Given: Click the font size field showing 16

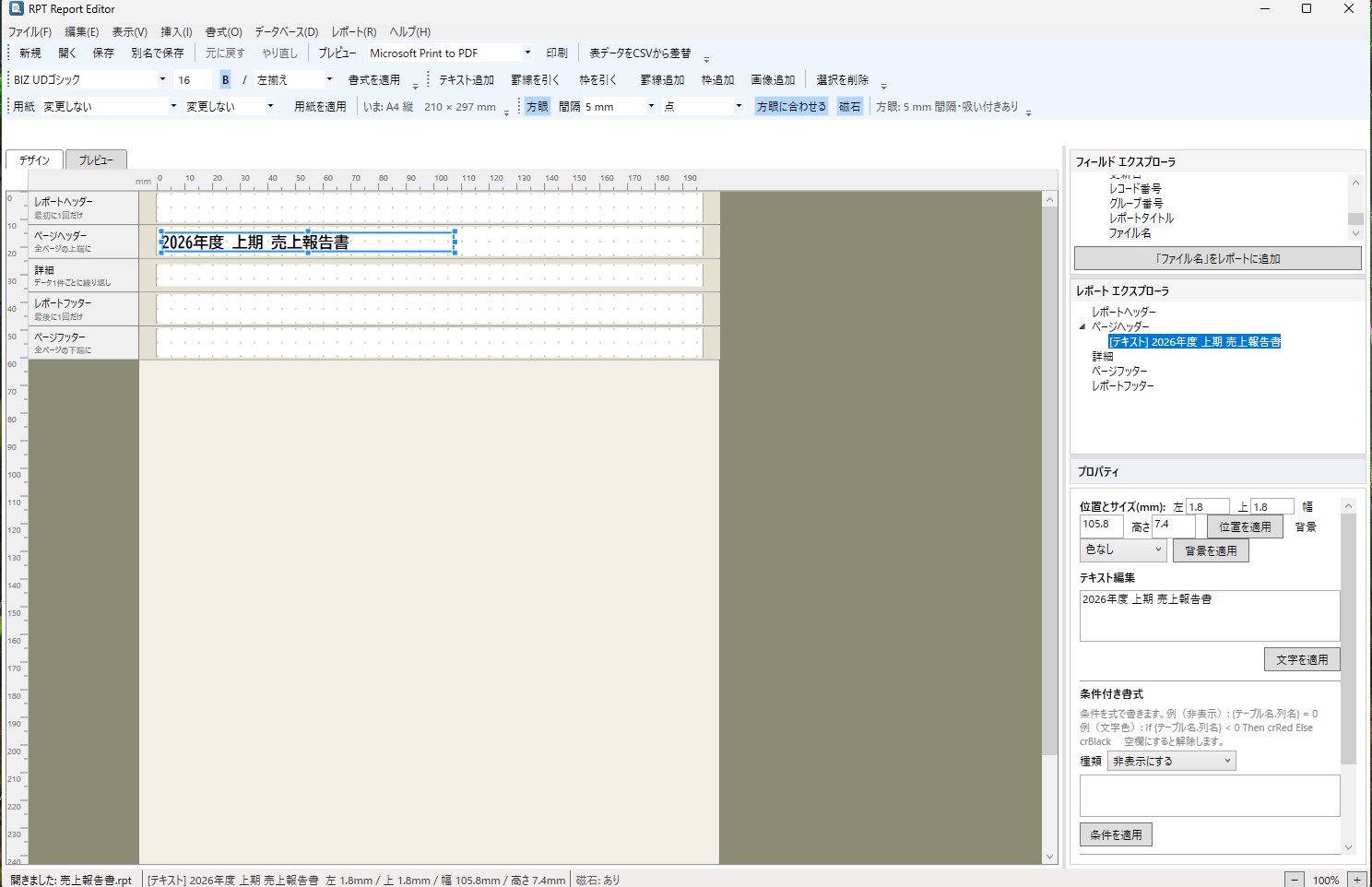Looking at the screenshot, I should pyautogui.click(x=194, y=80).
